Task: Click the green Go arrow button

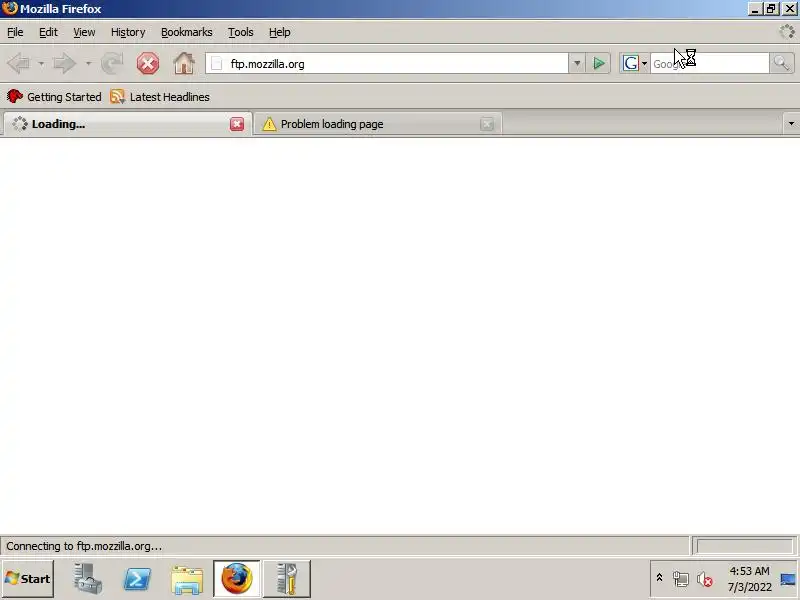Action: [598, 64]
